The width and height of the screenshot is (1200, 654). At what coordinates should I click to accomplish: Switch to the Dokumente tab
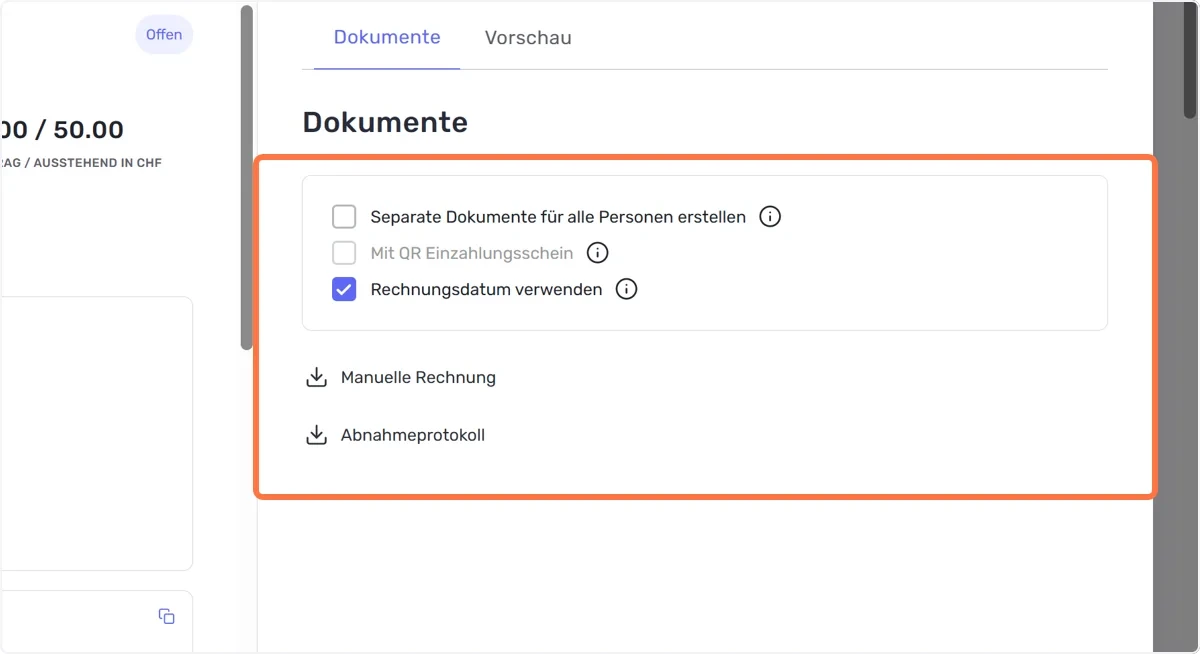click(x=387, y=37)
